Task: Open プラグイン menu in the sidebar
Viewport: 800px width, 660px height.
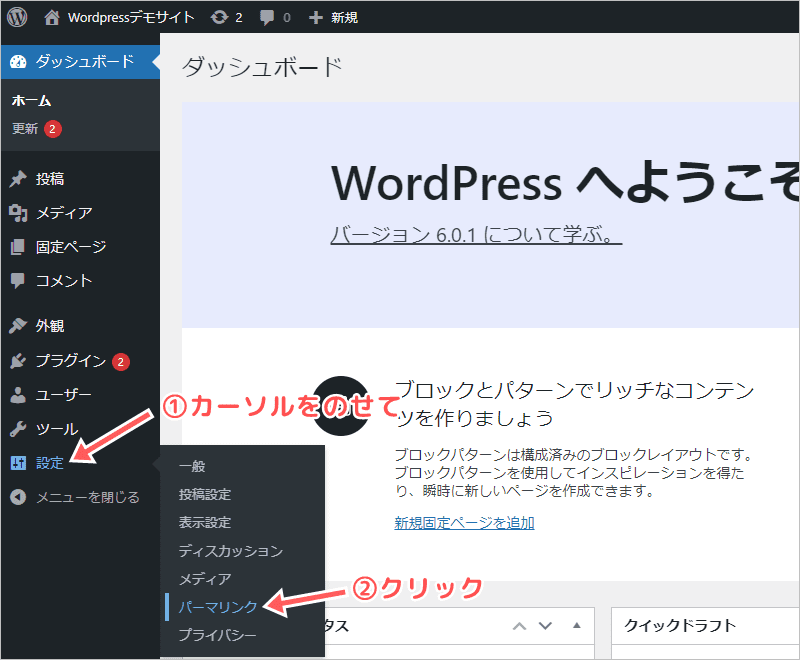Action: click(70, 361)
